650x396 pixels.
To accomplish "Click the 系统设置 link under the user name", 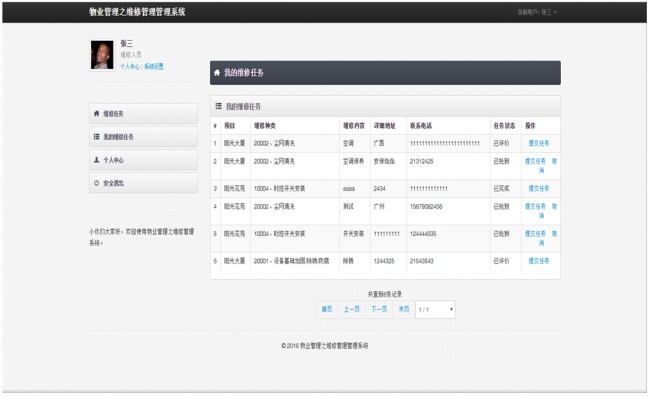I will [x=154, y=66].
